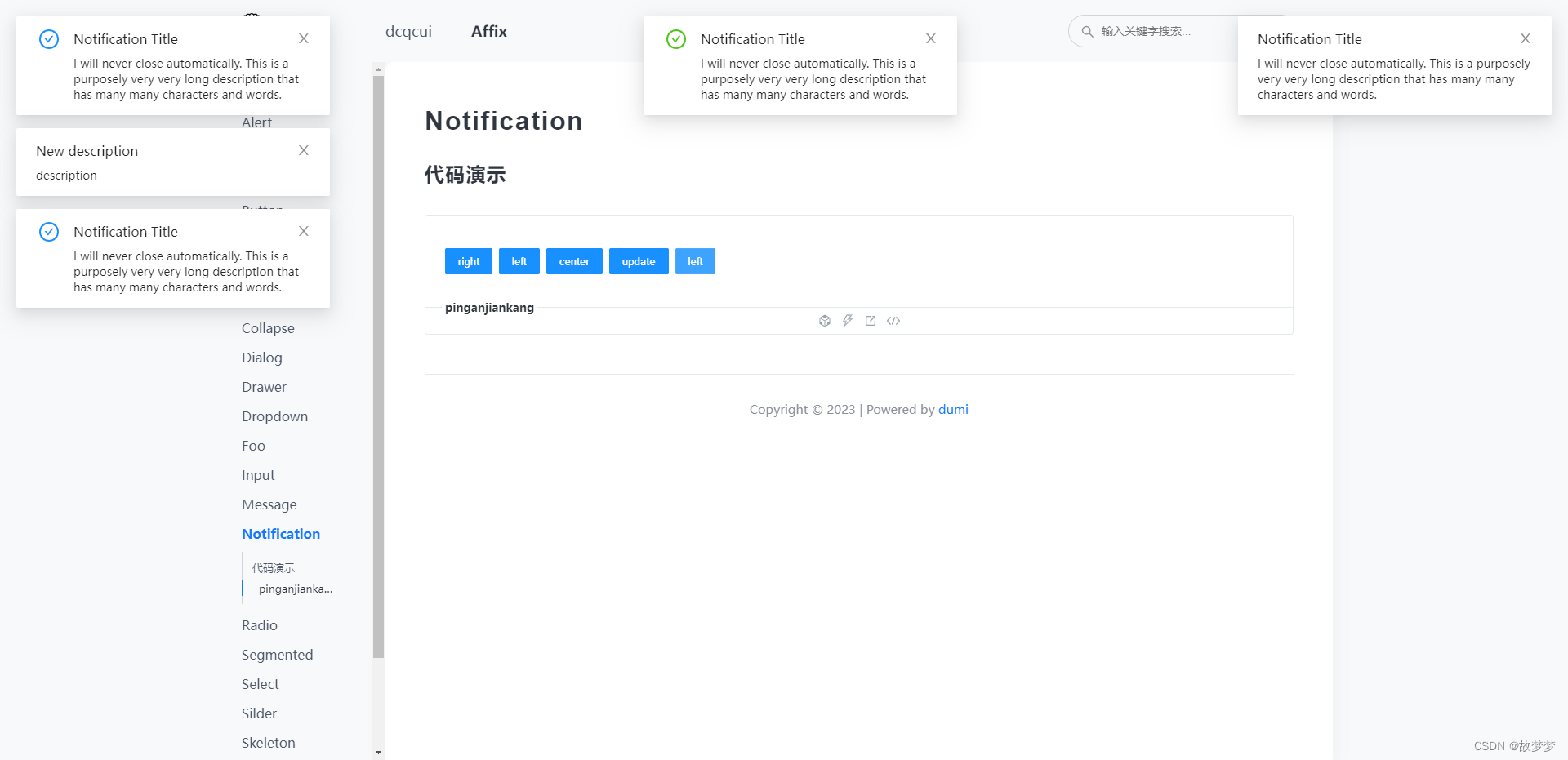Open Drawer in sidebar
This screenshot has height=760, width=1568.
click(264, 387)
